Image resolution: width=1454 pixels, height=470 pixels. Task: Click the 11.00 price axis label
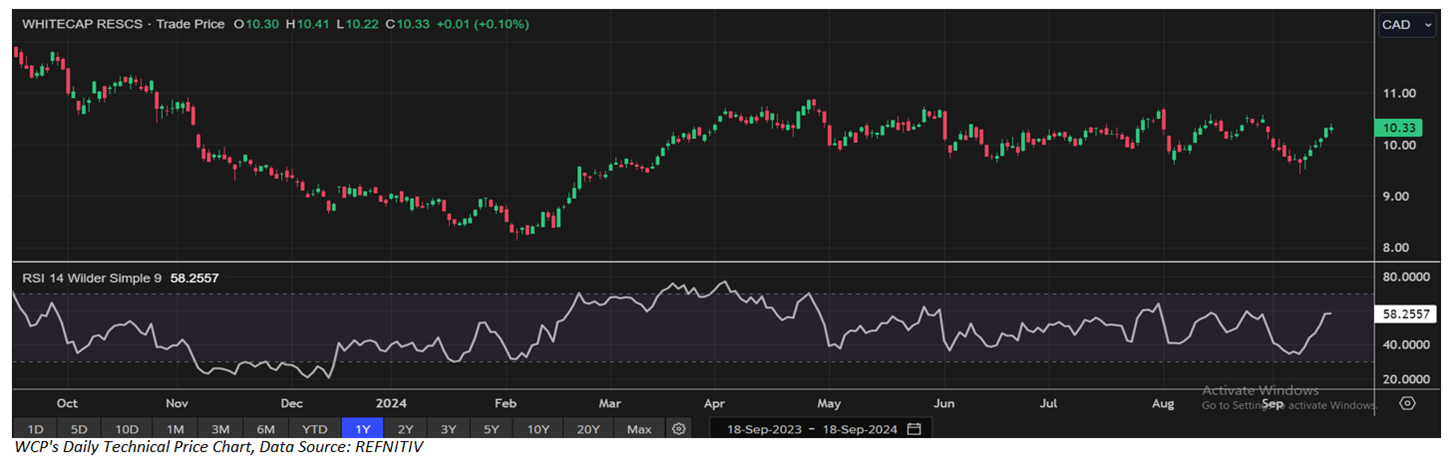(x=1398, y=93)
